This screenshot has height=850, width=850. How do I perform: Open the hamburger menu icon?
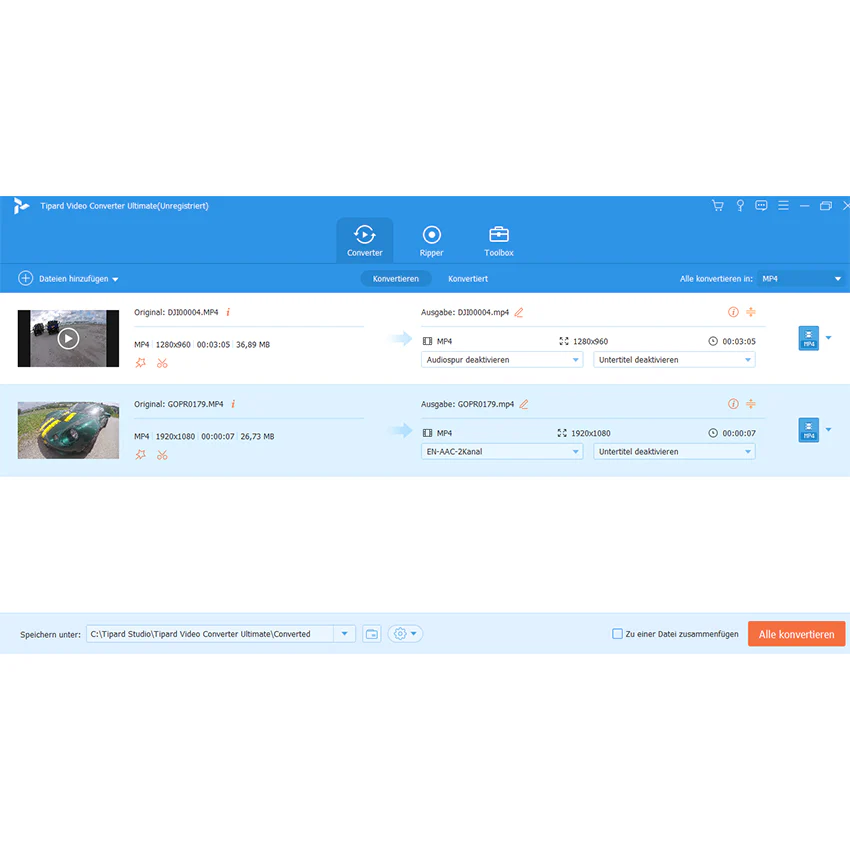click(x=783, y=205)
